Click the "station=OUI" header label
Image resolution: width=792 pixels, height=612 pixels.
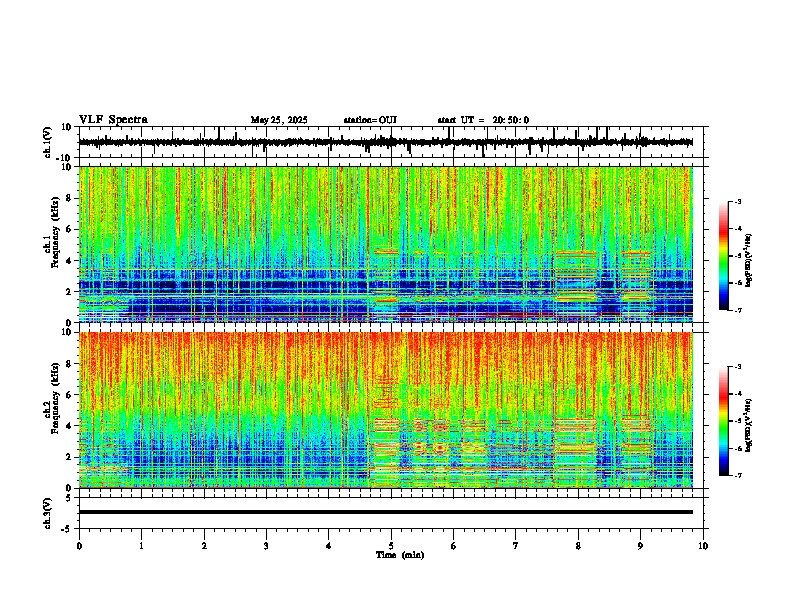tap(370, 120)
